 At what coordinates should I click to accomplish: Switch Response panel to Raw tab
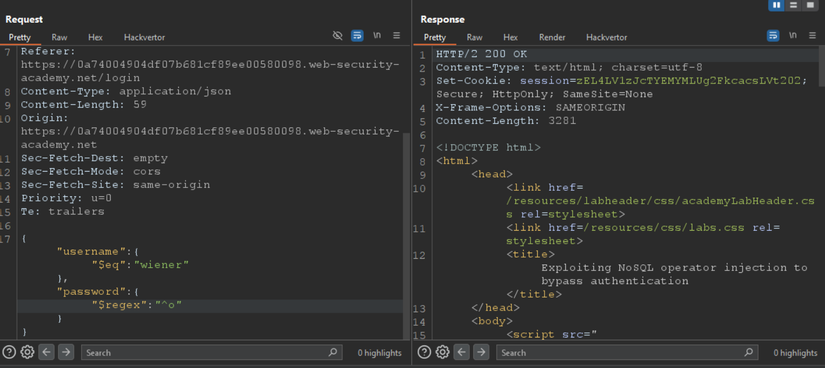474,37
